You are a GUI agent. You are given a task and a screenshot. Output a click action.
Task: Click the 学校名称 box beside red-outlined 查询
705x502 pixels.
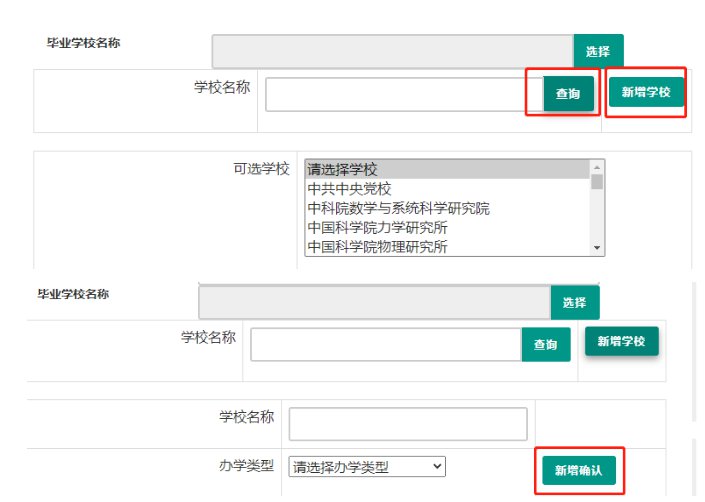[396, 94]
